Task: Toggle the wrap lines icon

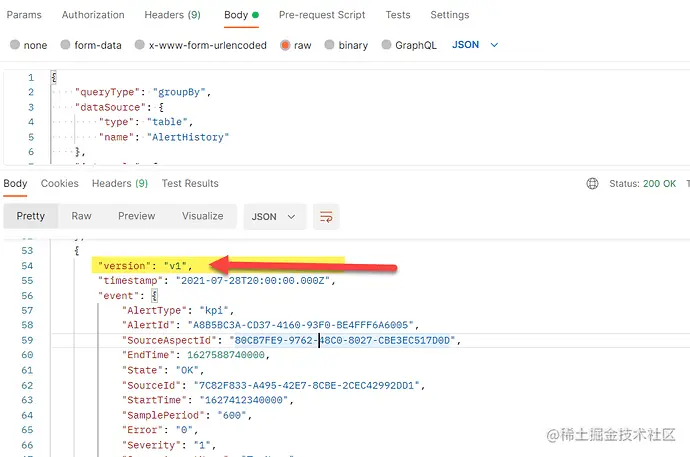Action: (326, 216)
